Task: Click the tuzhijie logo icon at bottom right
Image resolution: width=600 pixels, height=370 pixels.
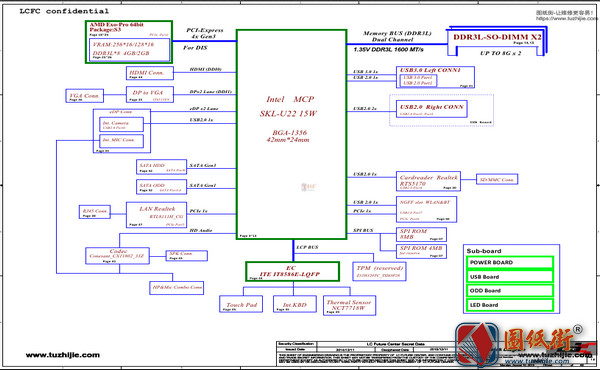Action: (477, 343)
